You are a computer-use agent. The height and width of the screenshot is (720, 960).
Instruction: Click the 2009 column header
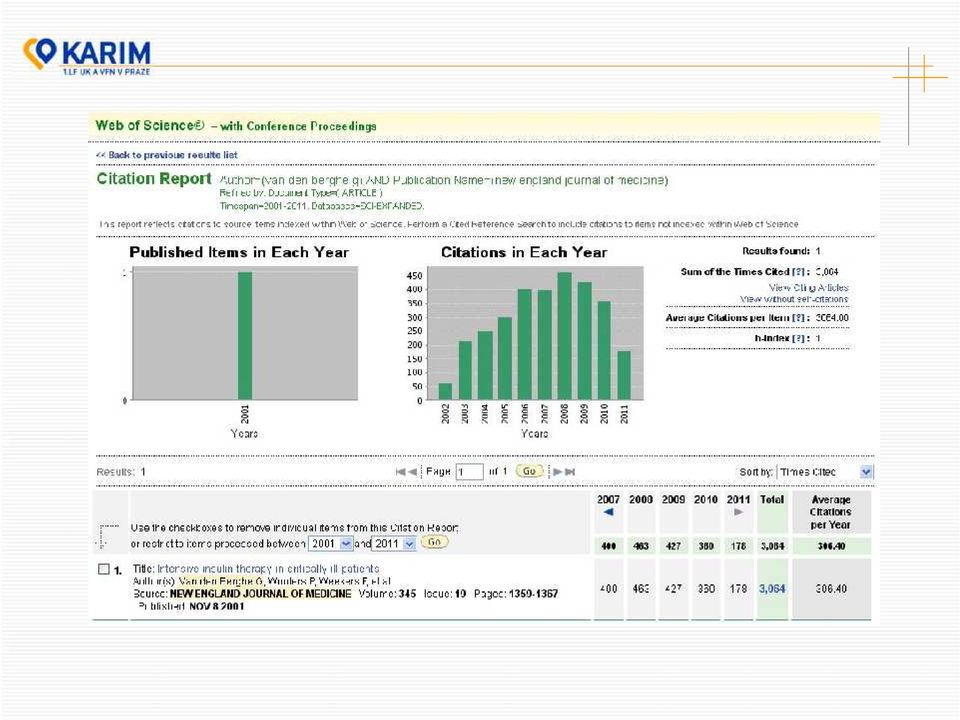673,500
